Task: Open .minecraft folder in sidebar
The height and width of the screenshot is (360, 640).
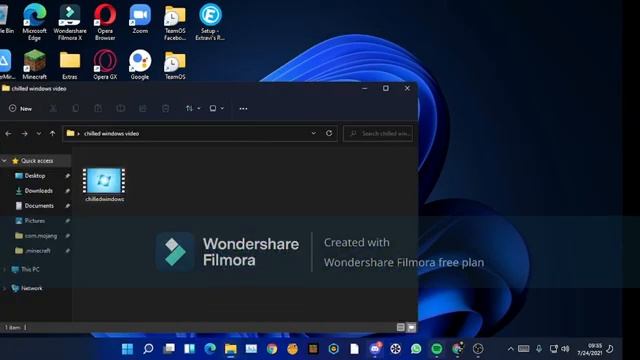Action: [38, 251]
